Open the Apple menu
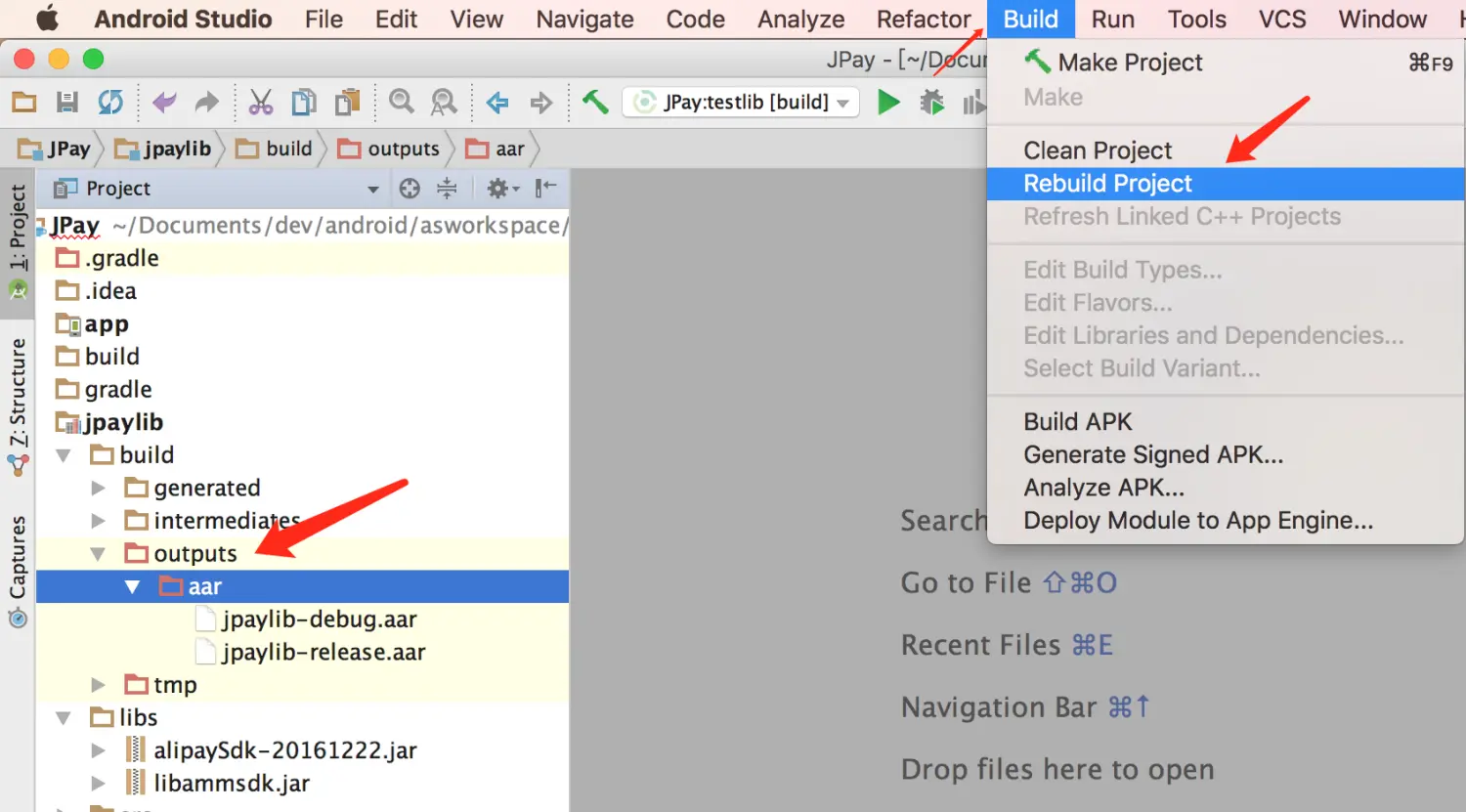Image resolution: width=1466 pixels, height=812 pixels. tap(47, 19)
